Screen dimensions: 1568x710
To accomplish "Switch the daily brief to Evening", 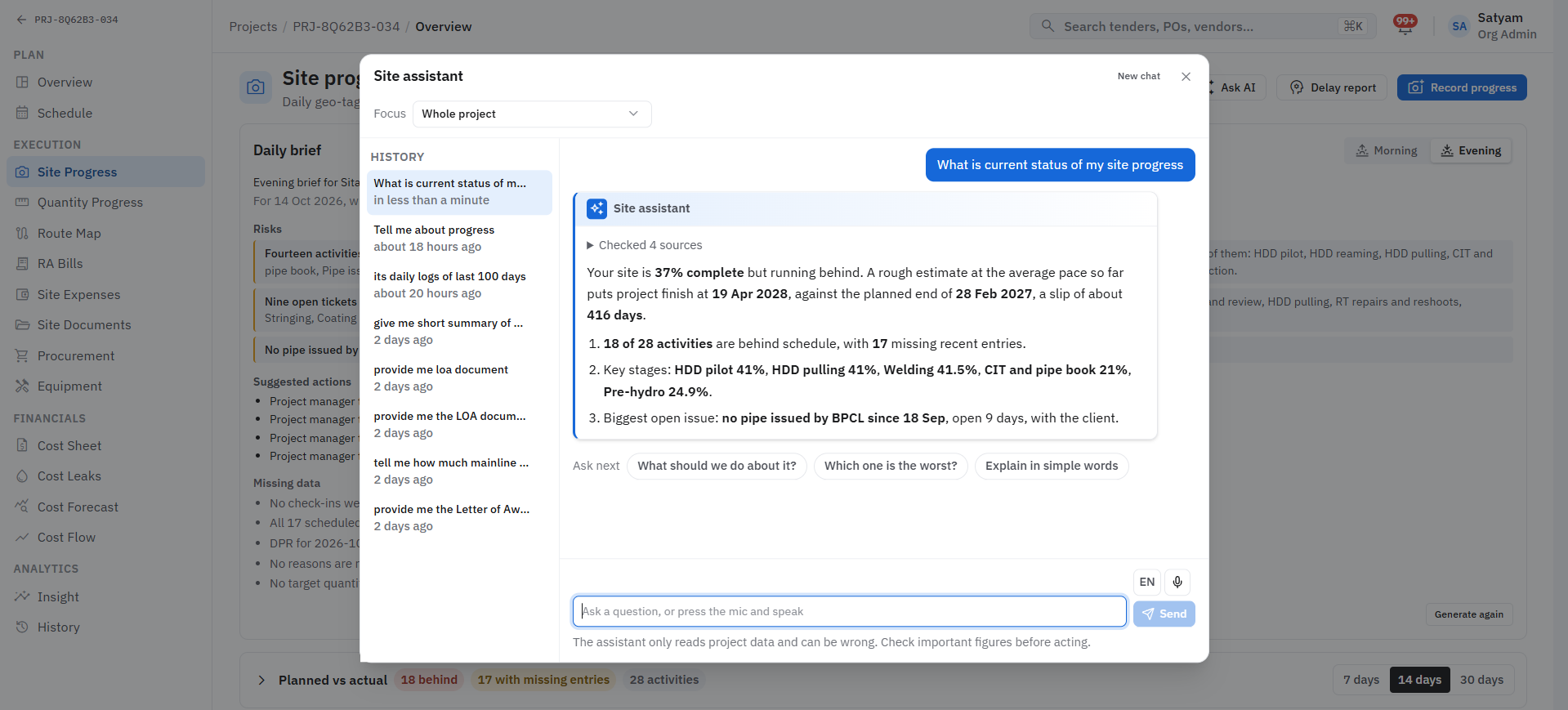I will pyautogui.click(x=1471, y=151).
